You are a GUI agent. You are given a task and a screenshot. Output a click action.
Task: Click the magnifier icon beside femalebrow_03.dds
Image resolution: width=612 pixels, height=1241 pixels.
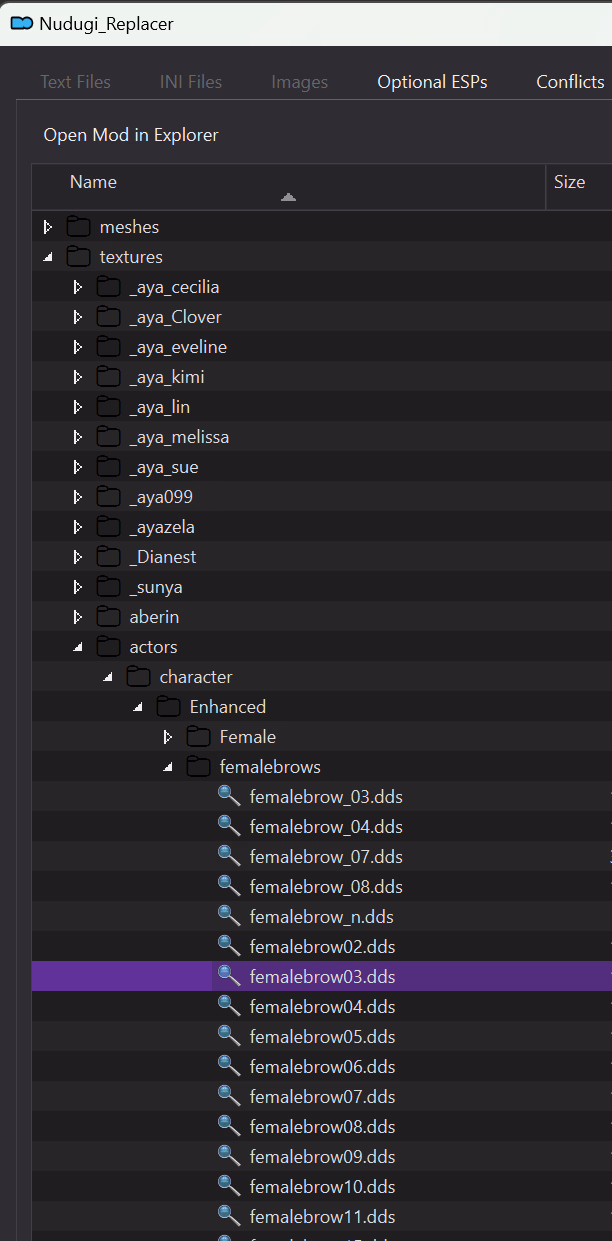[229, 796]
